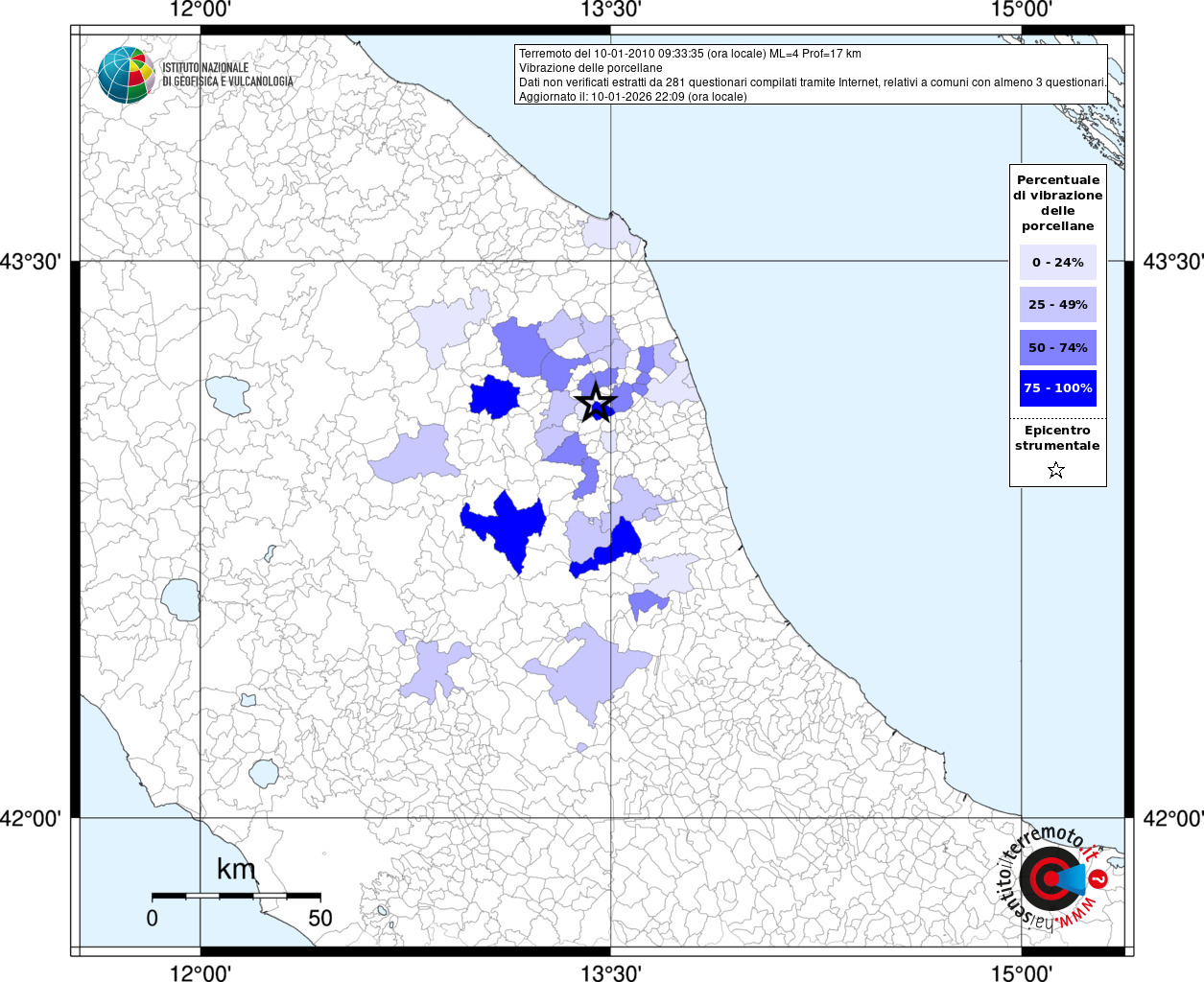Click the haisentitoilterremoto.it target logo

[1051, 878]
